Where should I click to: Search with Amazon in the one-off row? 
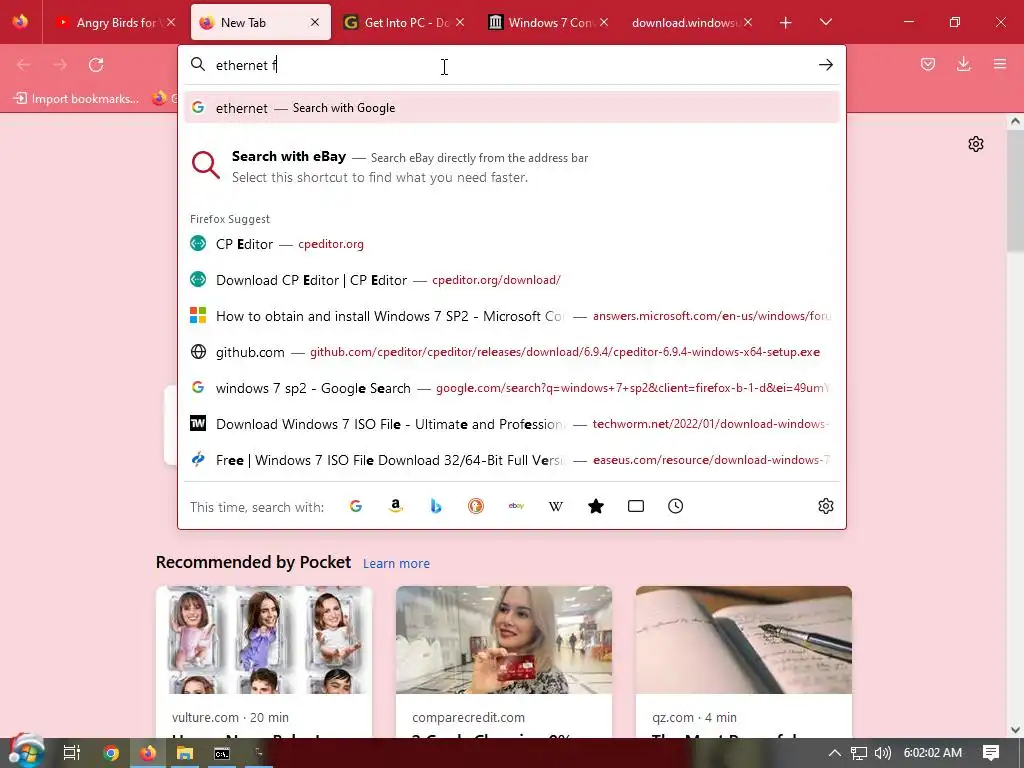tap(396, 506)
